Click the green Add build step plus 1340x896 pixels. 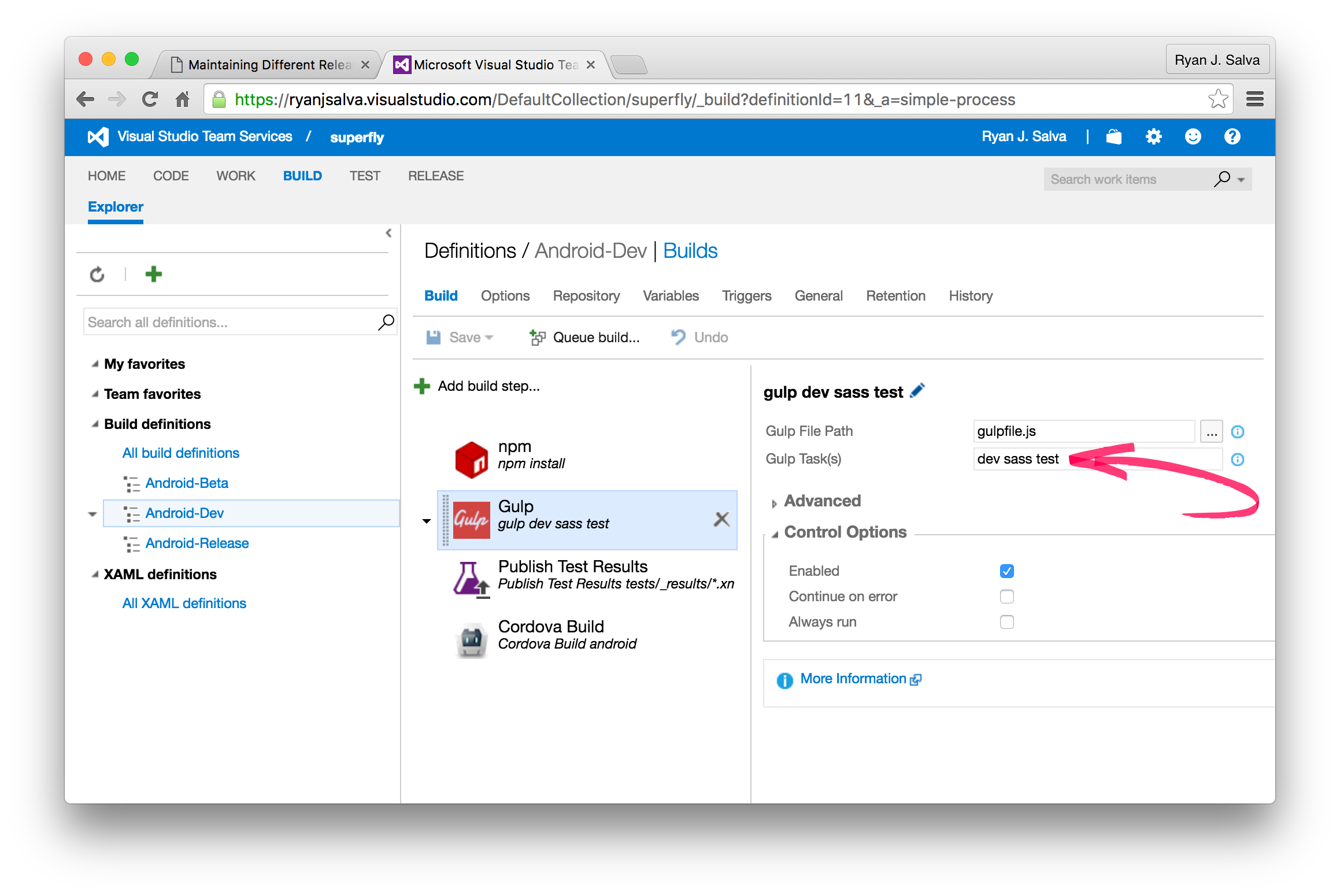pos(422,386)
